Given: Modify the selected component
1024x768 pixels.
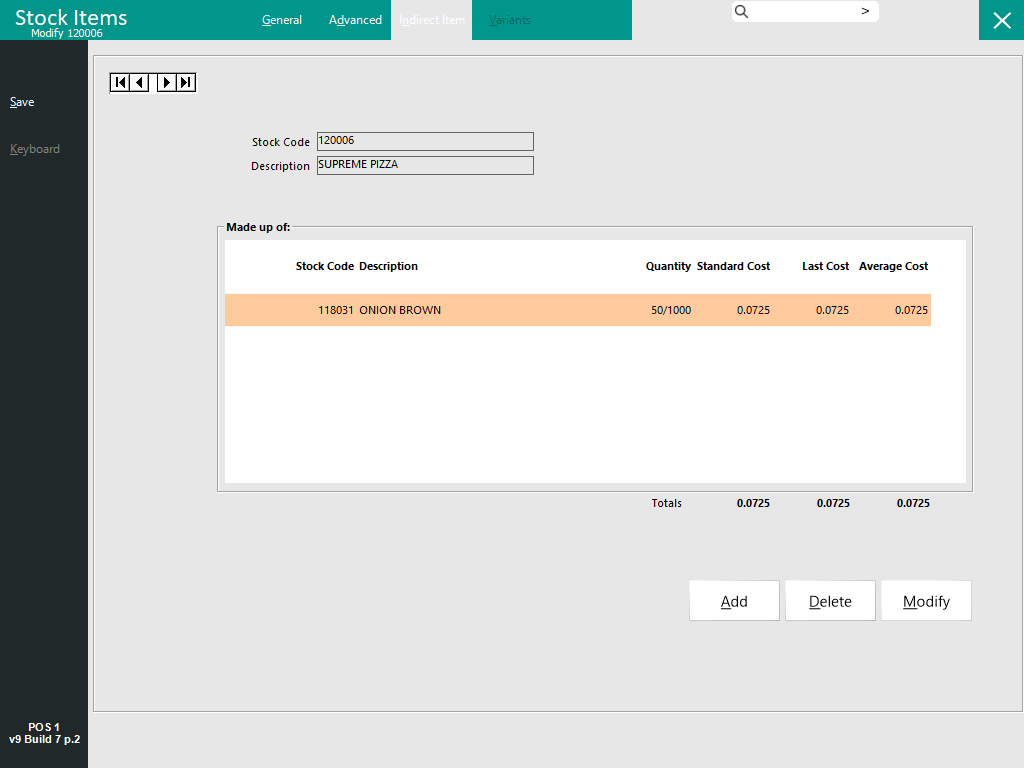Looking at the screenshot, I should 926,601.
